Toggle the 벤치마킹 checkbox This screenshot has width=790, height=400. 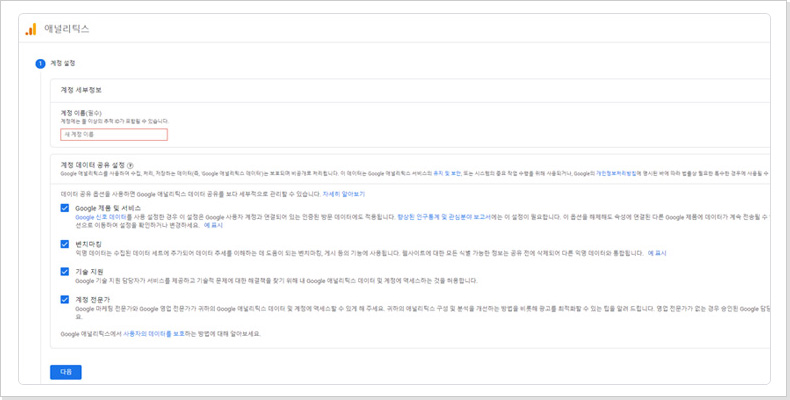tap(64, 244)
